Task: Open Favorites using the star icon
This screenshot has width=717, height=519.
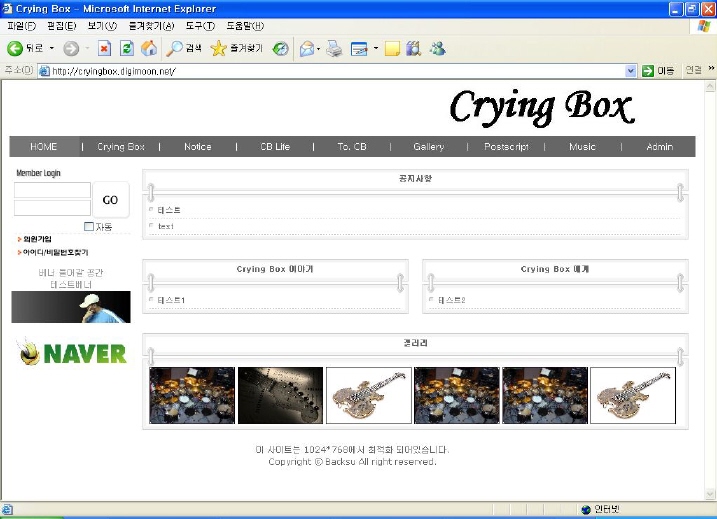Action: (218, 48)
